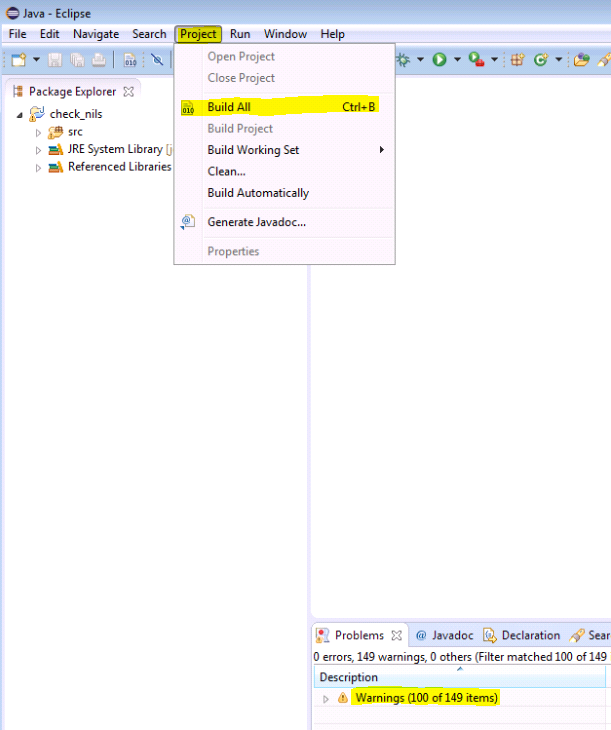Toggle the skip breakpoints toolbar icon
Screen dimensions: 611x730
(x=157, y=60)
